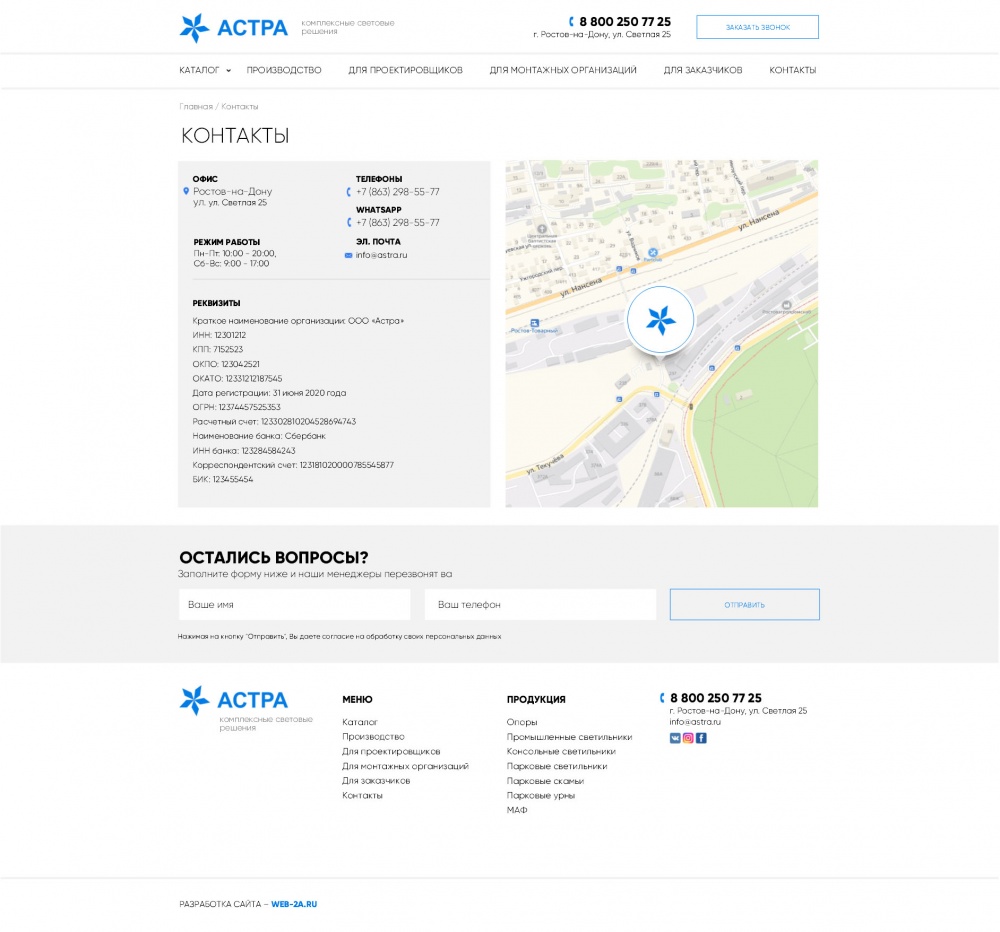
Task: Click the Astra star logo in the footer
Action: click(194, 700)
